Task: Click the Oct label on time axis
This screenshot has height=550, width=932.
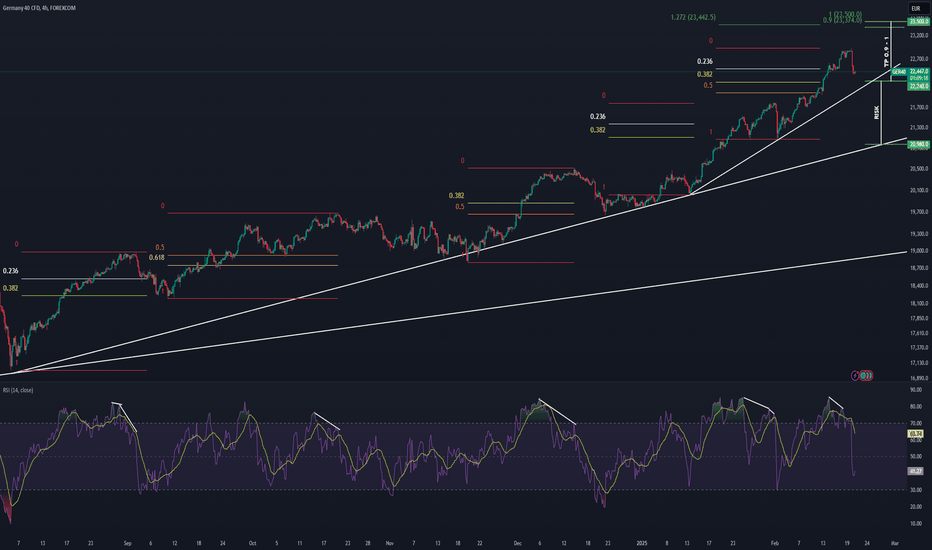Action: click(252, 543)
